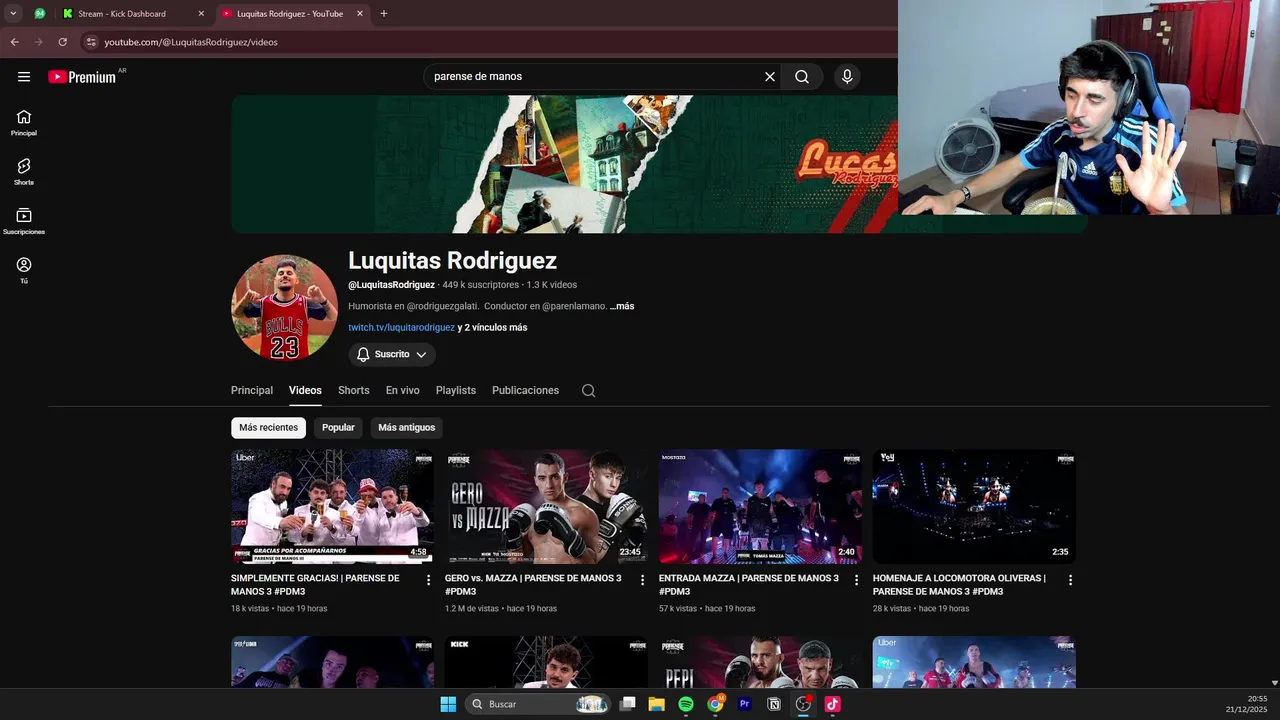Sort videos by Más antiguos
Viewport: 1280px width, 720px height.
[406, 427]
